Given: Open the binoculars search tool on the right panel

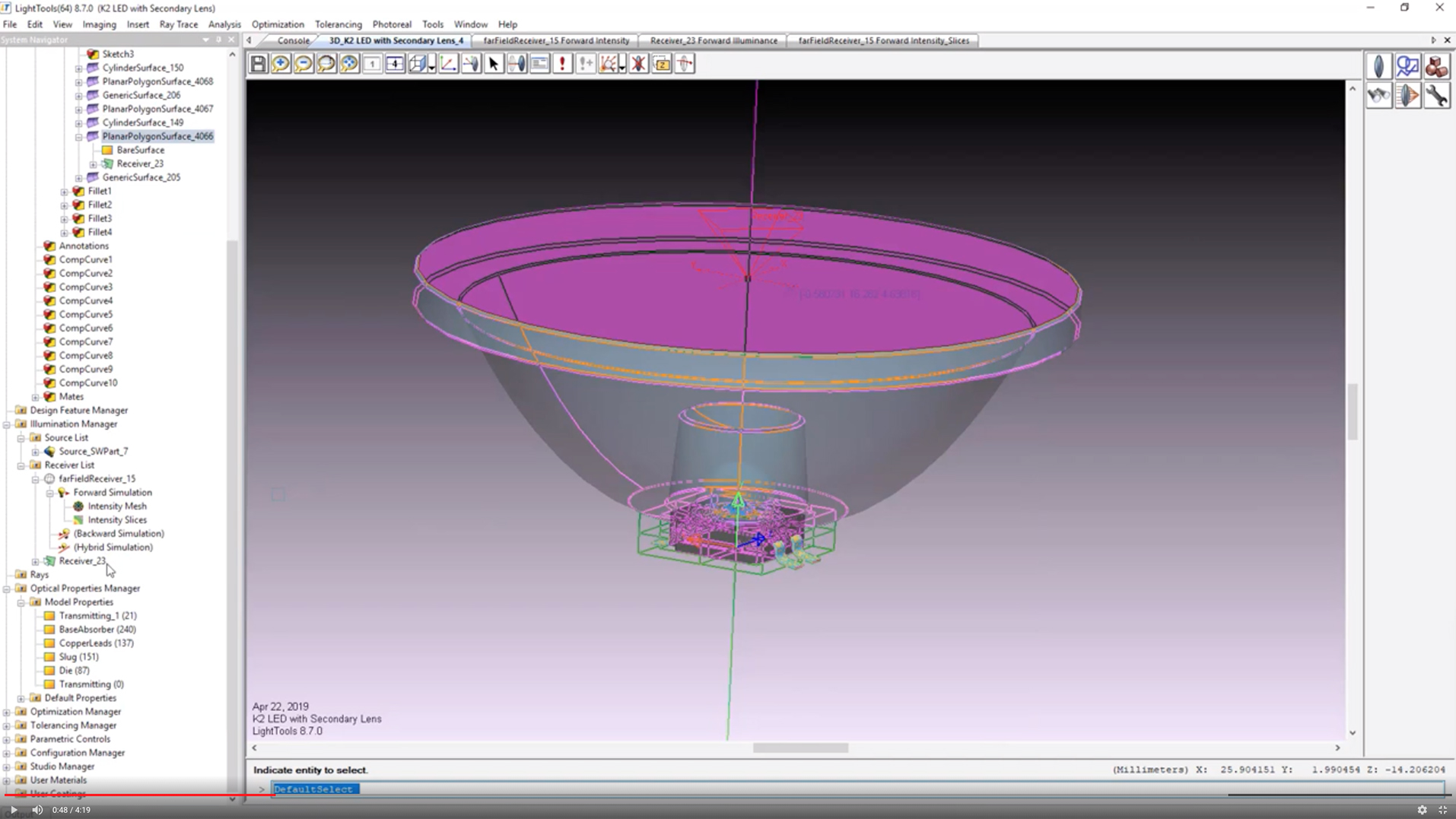Looking at the screenshot, I should 1378,95.
